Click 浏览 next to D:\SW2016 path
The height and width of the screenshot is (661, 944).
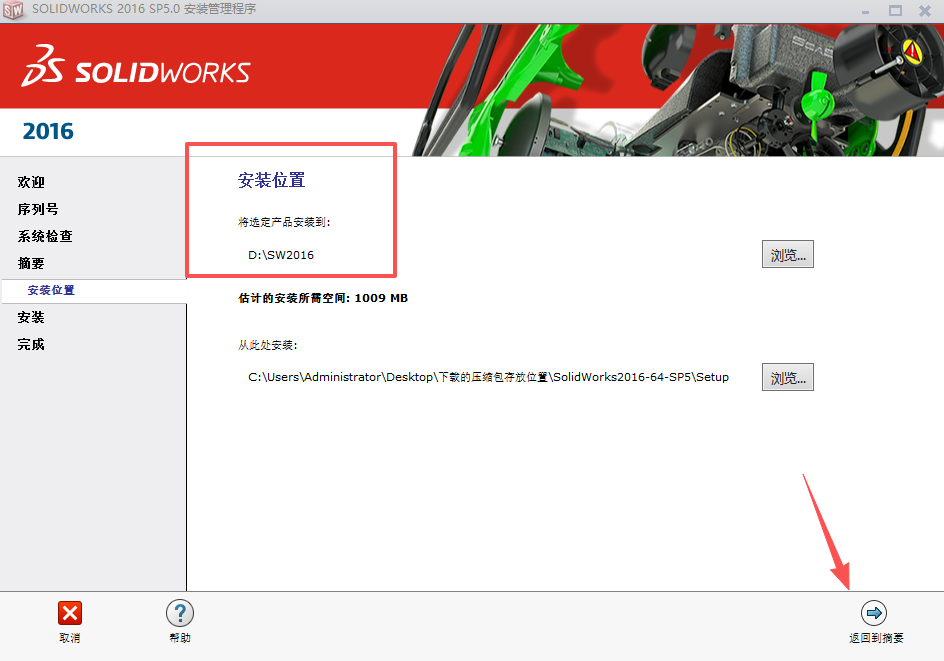(x=787, y=254)
